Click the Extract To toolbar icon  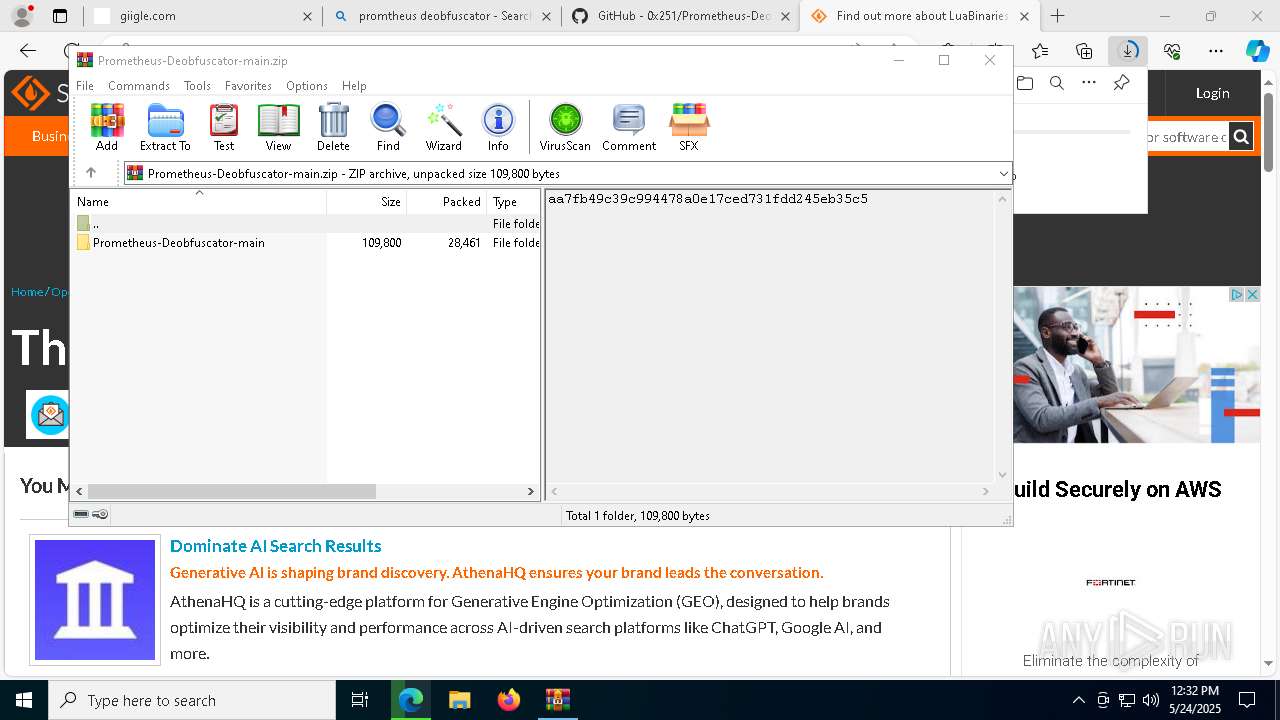point(165,127)
